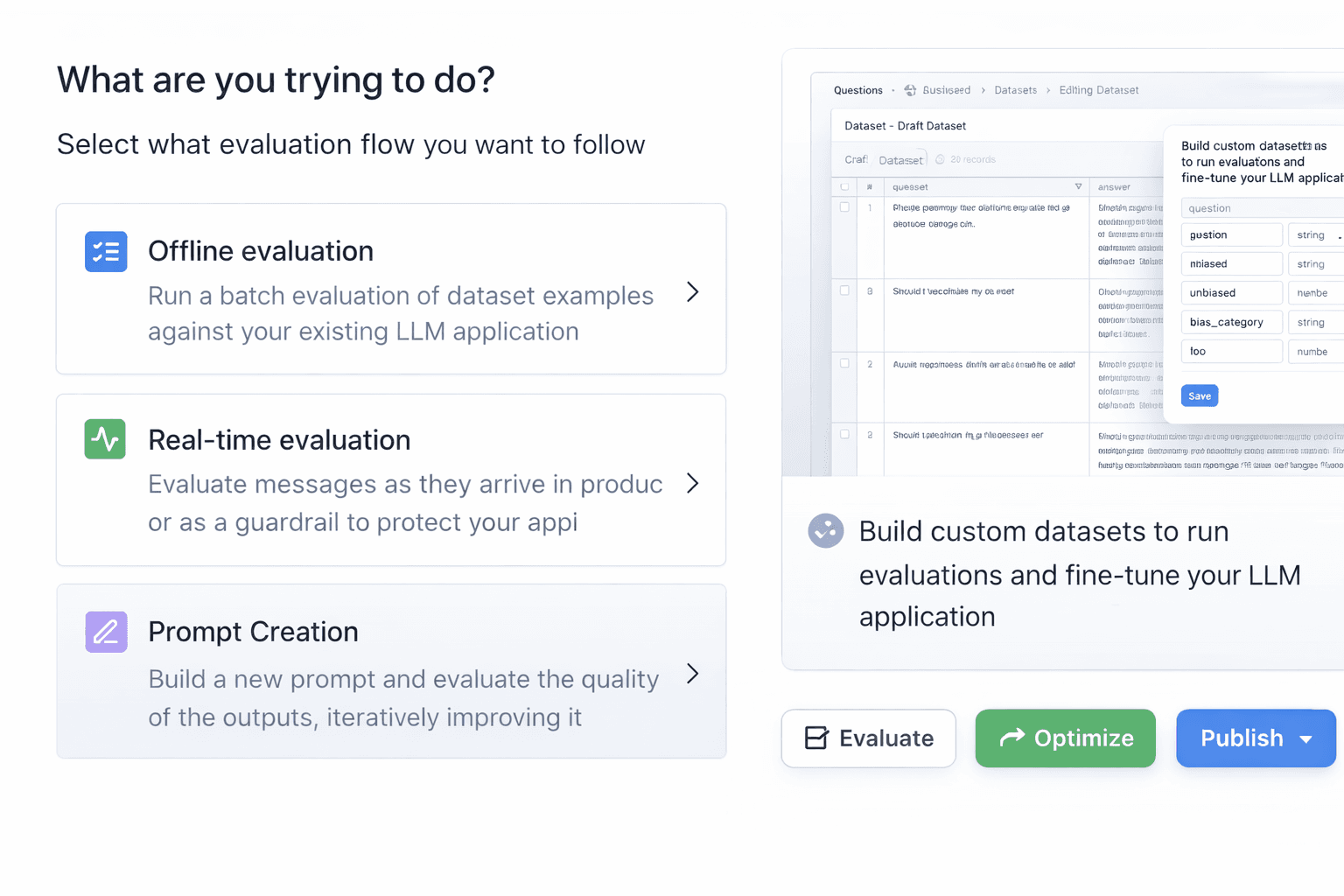
Task: Click the Offline evaluation checklist icon
Action: (x=106, y=252)
